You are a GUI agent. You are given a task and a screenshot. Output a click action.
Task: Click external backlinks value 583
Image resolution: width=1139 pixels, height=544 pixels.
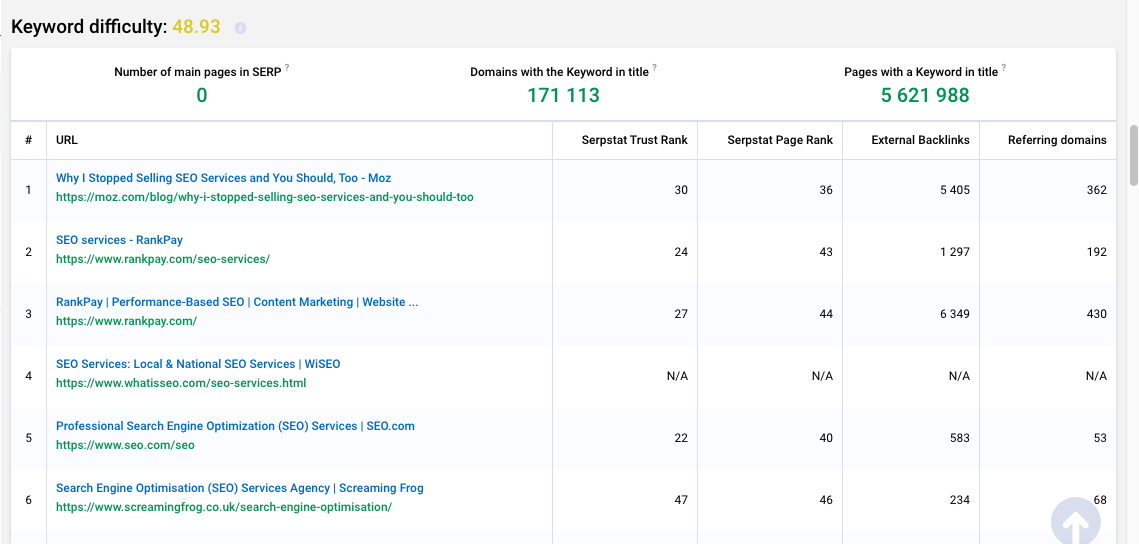pos(960,438)
